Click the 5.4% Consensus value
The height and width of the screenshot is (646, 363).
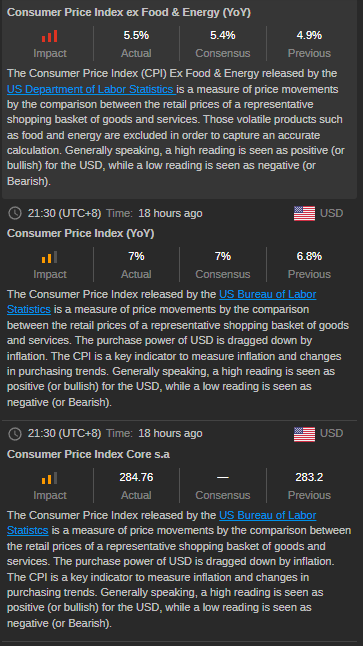222,35
